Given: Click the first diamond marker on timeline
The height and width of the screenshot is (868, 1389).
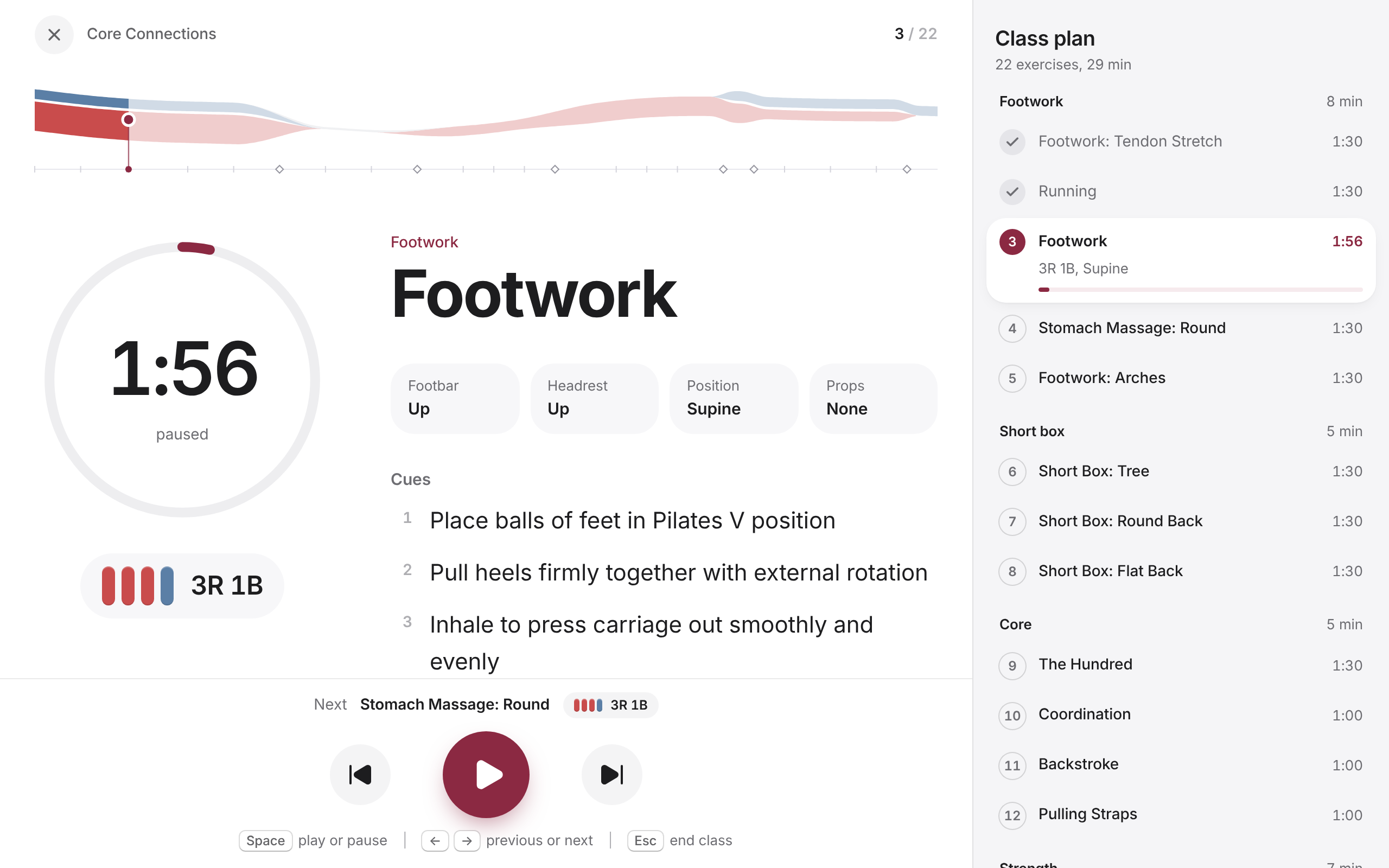Looking at the screenshot, I should (x=279, y=169).
